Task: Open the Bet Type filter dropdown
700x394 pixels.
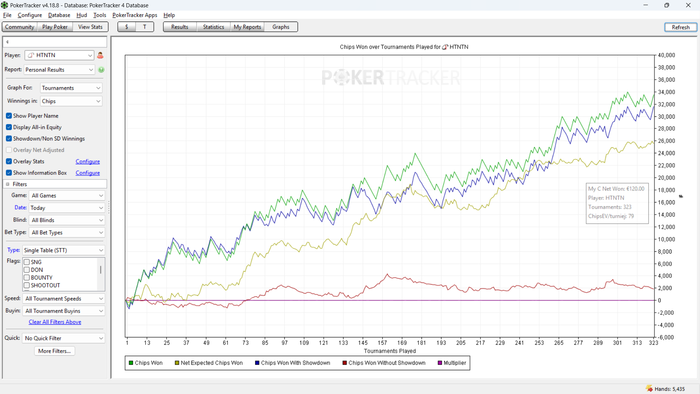Action: pyautogui.click(x=67, y=232)
